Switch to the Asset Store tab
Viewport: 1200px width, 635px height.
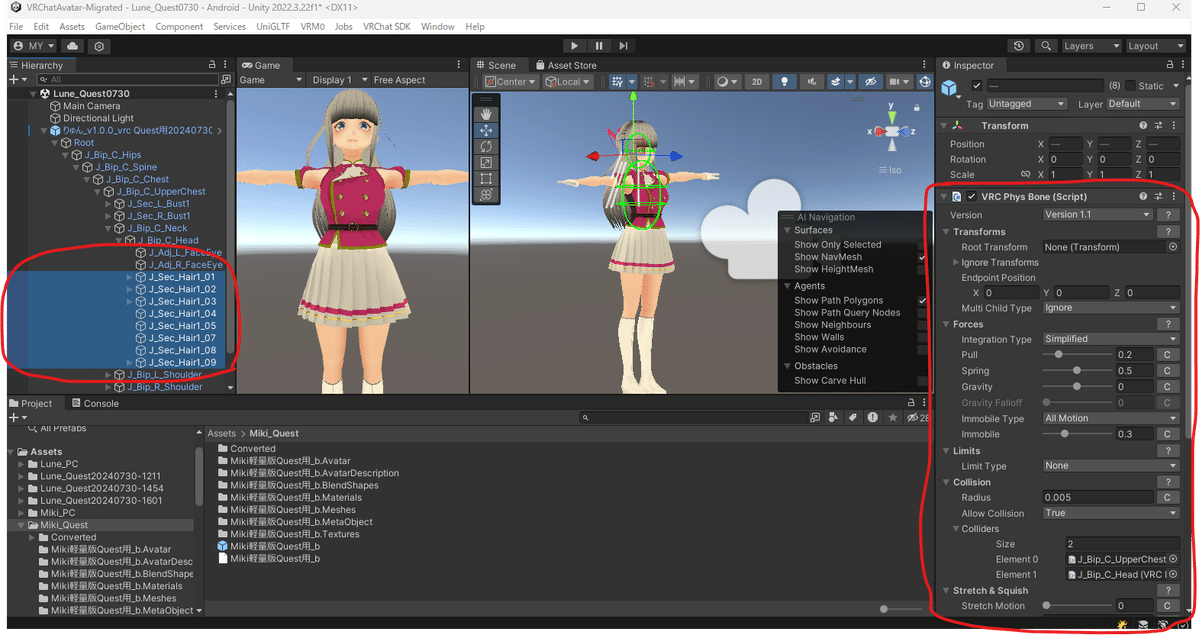point(565,65)
